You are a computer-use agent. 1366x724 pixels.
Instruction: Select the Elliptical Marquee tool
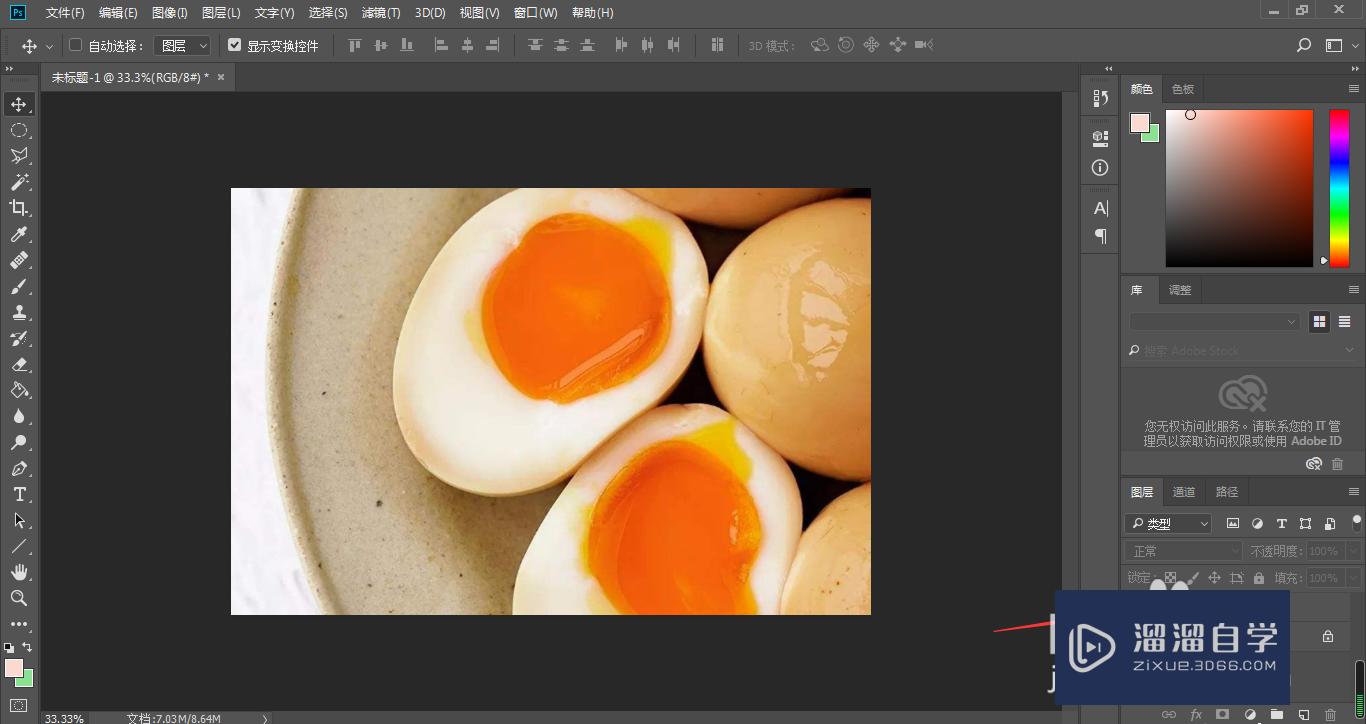pyautogui.click(x=19, y=130)
